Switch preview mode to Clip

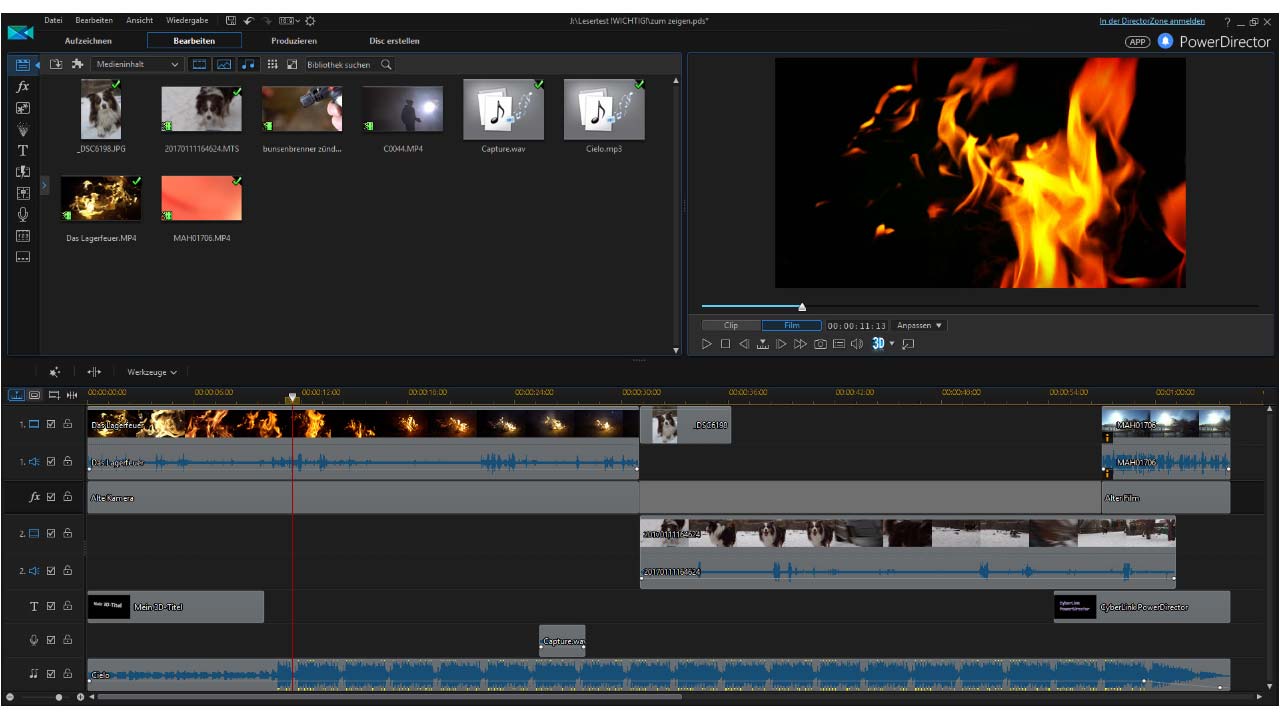tap(731, 326)
